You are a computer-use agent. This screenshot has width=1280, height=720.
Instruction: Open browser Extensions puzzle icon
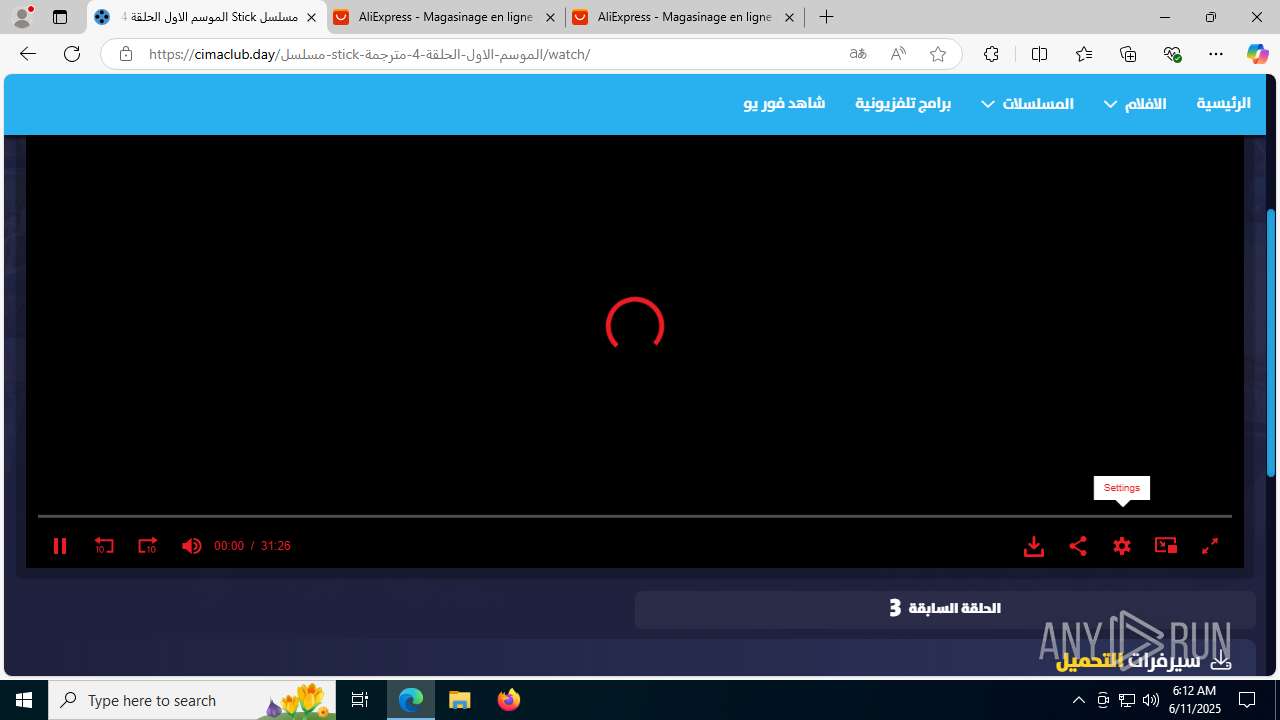pos(991,54)
